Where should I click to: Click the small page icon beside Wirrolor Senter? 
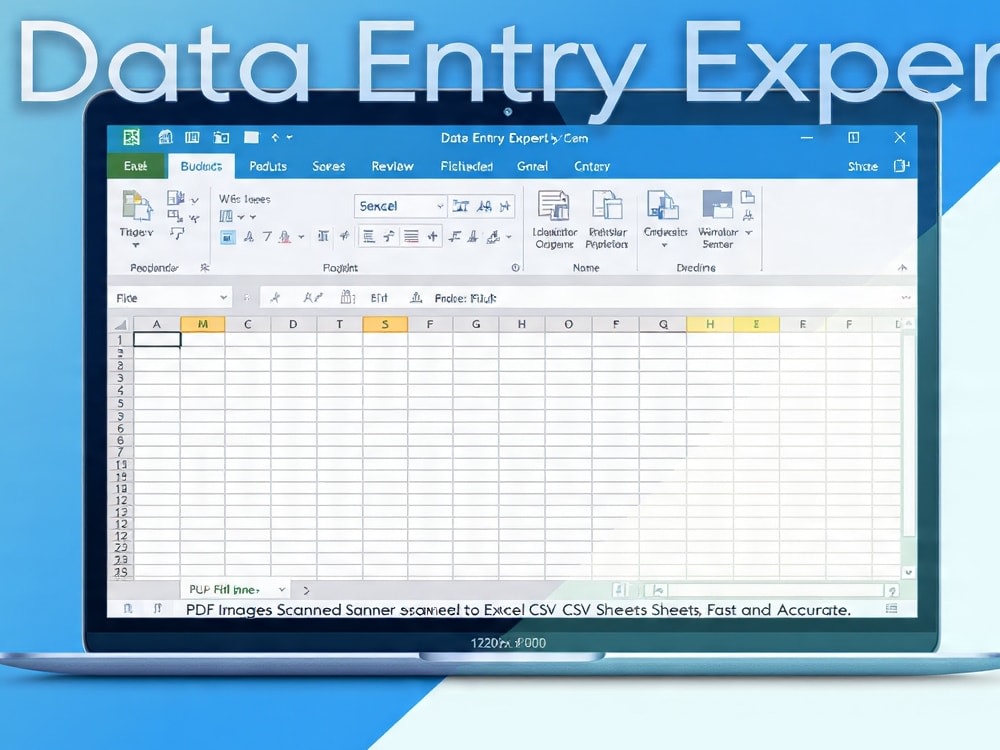point(748,196)
